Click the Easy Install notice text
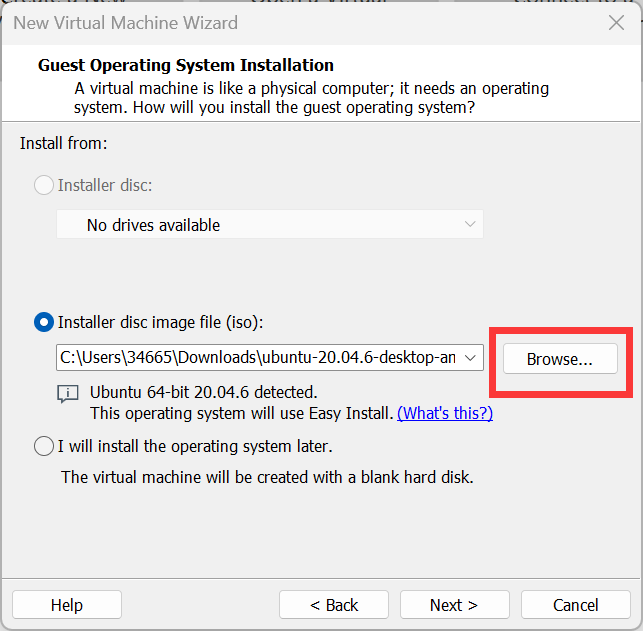The image size is (643, 631). (x=242, y=413)
